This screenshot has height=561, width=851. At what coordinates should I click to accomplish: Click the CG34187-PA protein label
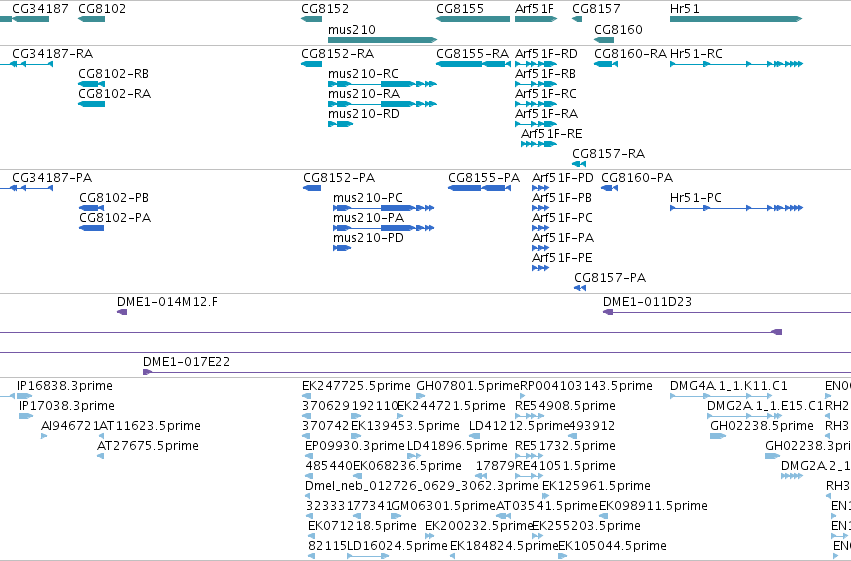(x=52, y=178)
